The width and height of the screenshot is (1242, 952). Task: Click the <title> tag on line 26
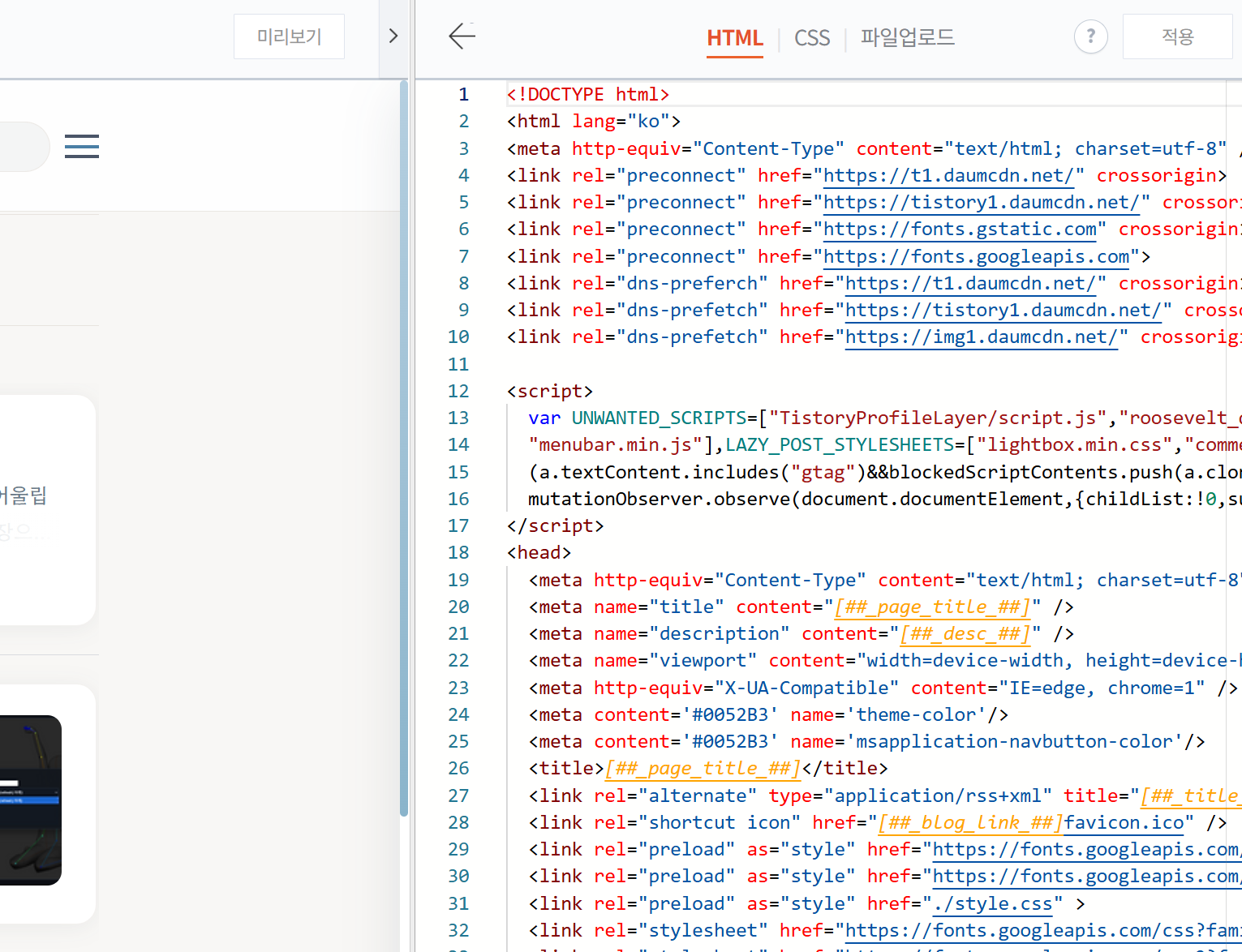(566, 769)
